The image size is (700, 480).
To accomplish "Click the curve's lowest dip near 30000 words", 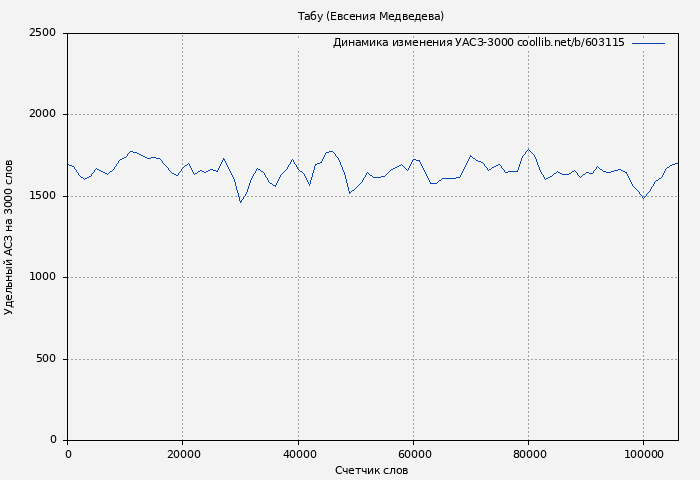I will pos(240,202).
